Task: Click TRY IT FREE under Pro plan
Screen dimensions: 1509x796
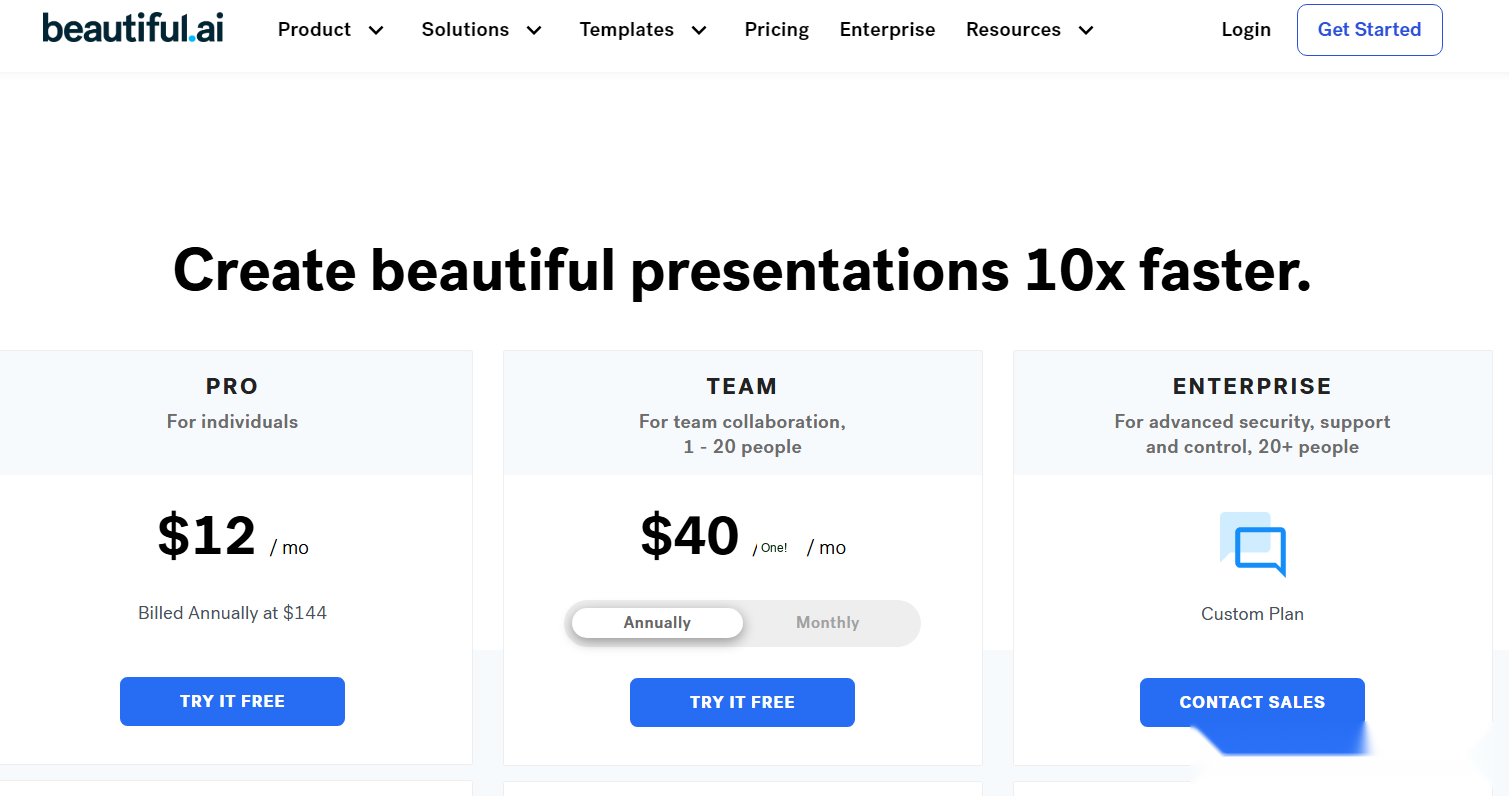Action: coord(232,701)
